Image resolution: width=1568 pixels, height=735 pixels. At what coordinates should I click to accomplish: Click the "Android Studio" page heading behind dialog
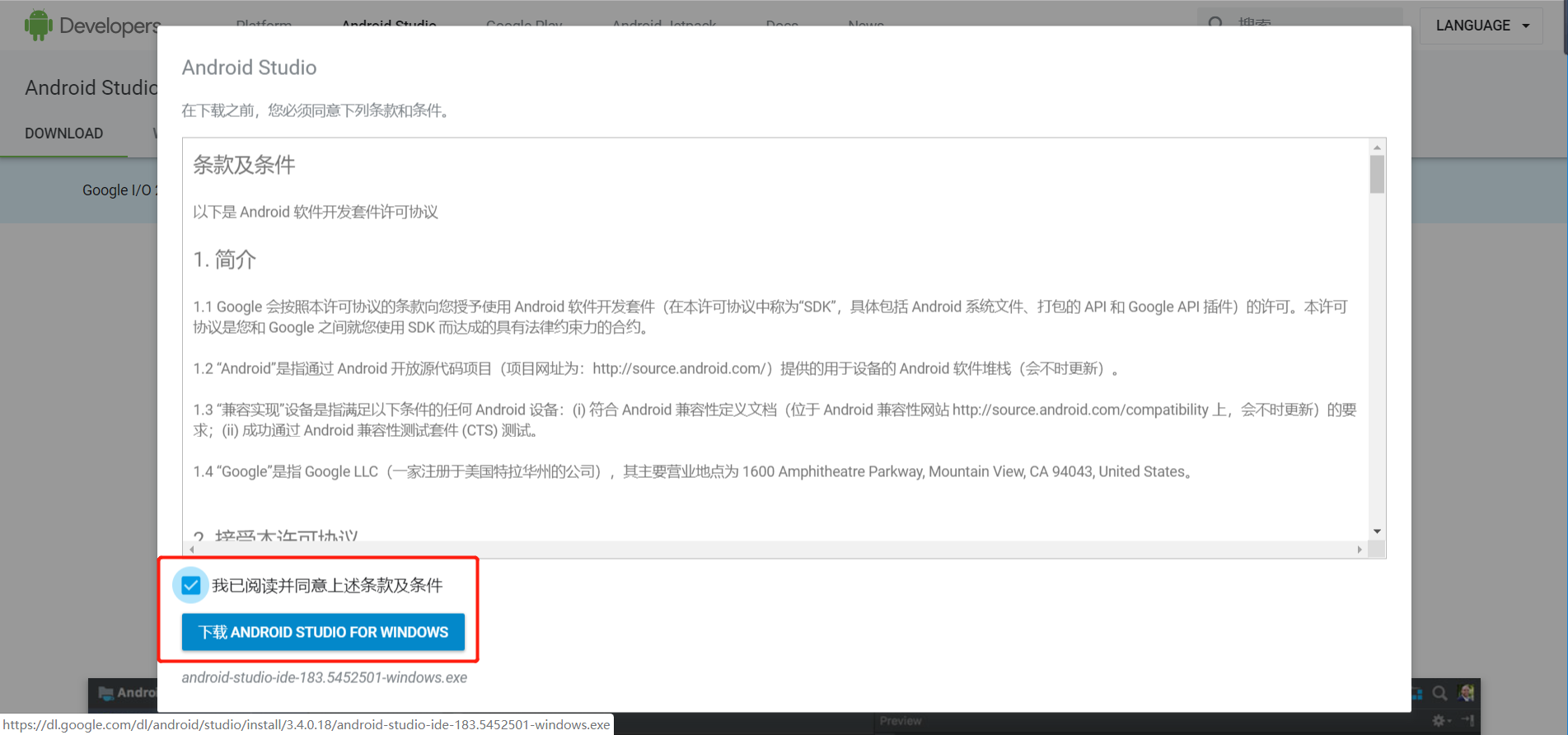tap(91, 87)
